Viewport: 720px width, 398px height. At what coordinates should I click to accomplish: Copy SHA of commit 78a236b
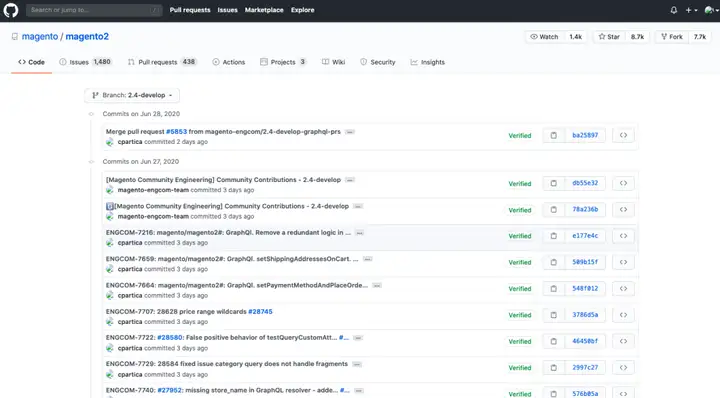tap(554, 210)
